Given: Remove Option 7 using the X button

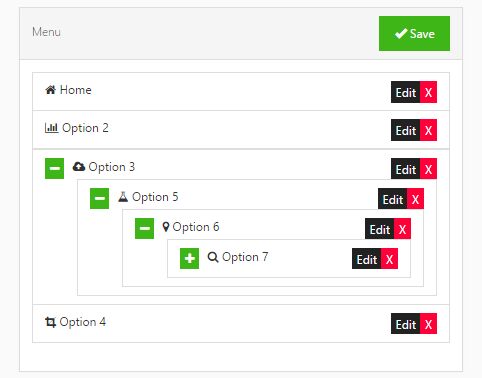Looking at the screenshot, I should click(389, 259).
